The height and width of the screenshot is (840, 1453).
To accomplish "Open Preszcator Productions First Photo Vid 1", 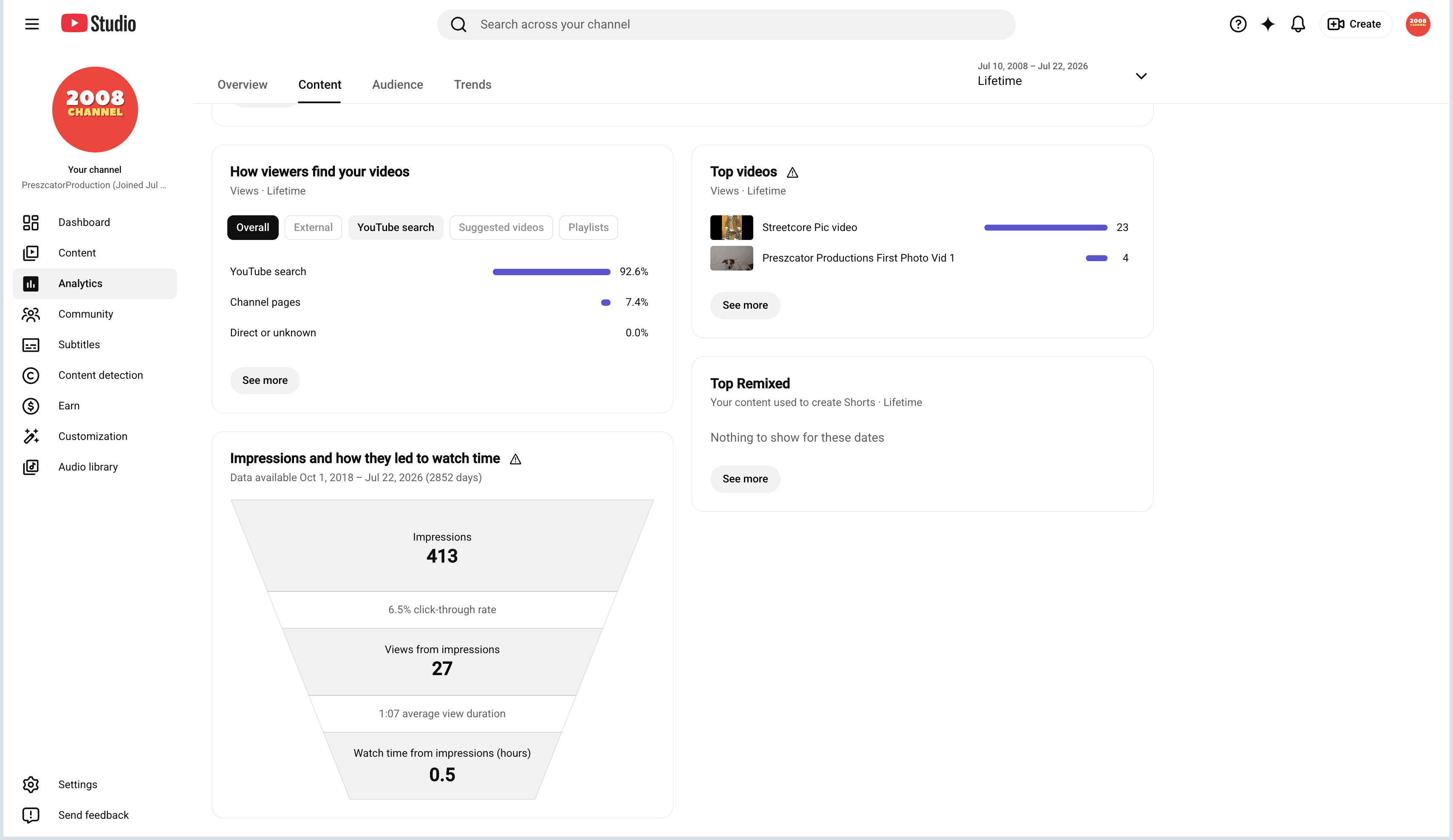I will pos(858,258).
